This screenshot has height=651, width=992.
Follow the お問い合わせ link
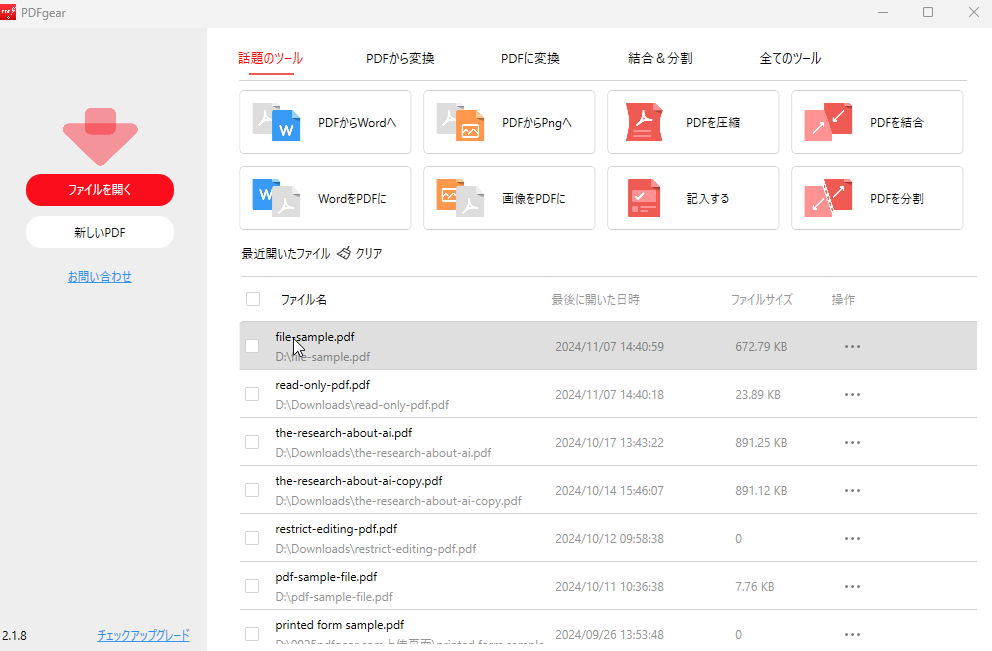[99, 277]
